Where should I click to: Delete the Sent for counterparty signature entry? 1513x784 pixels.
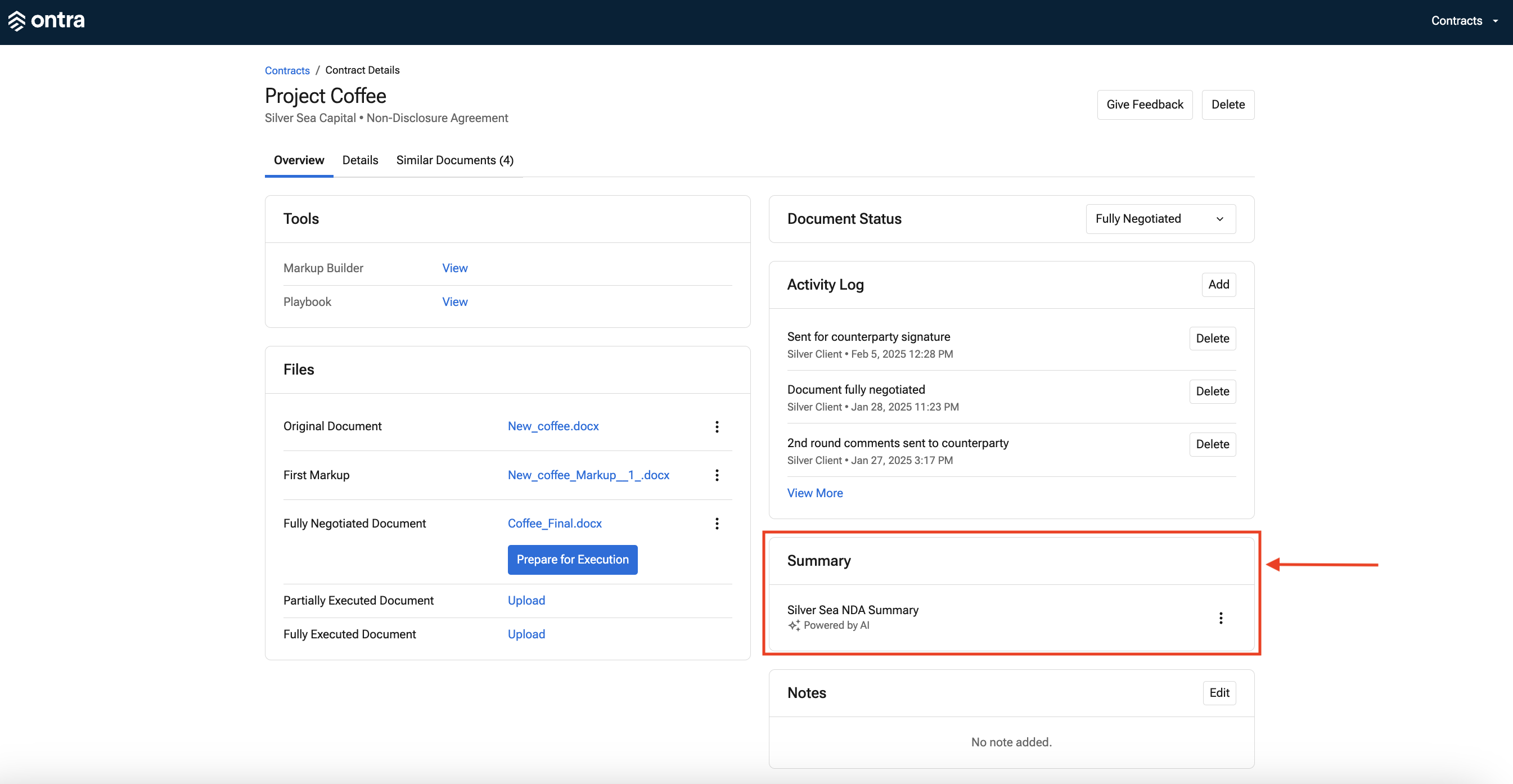1212,338
